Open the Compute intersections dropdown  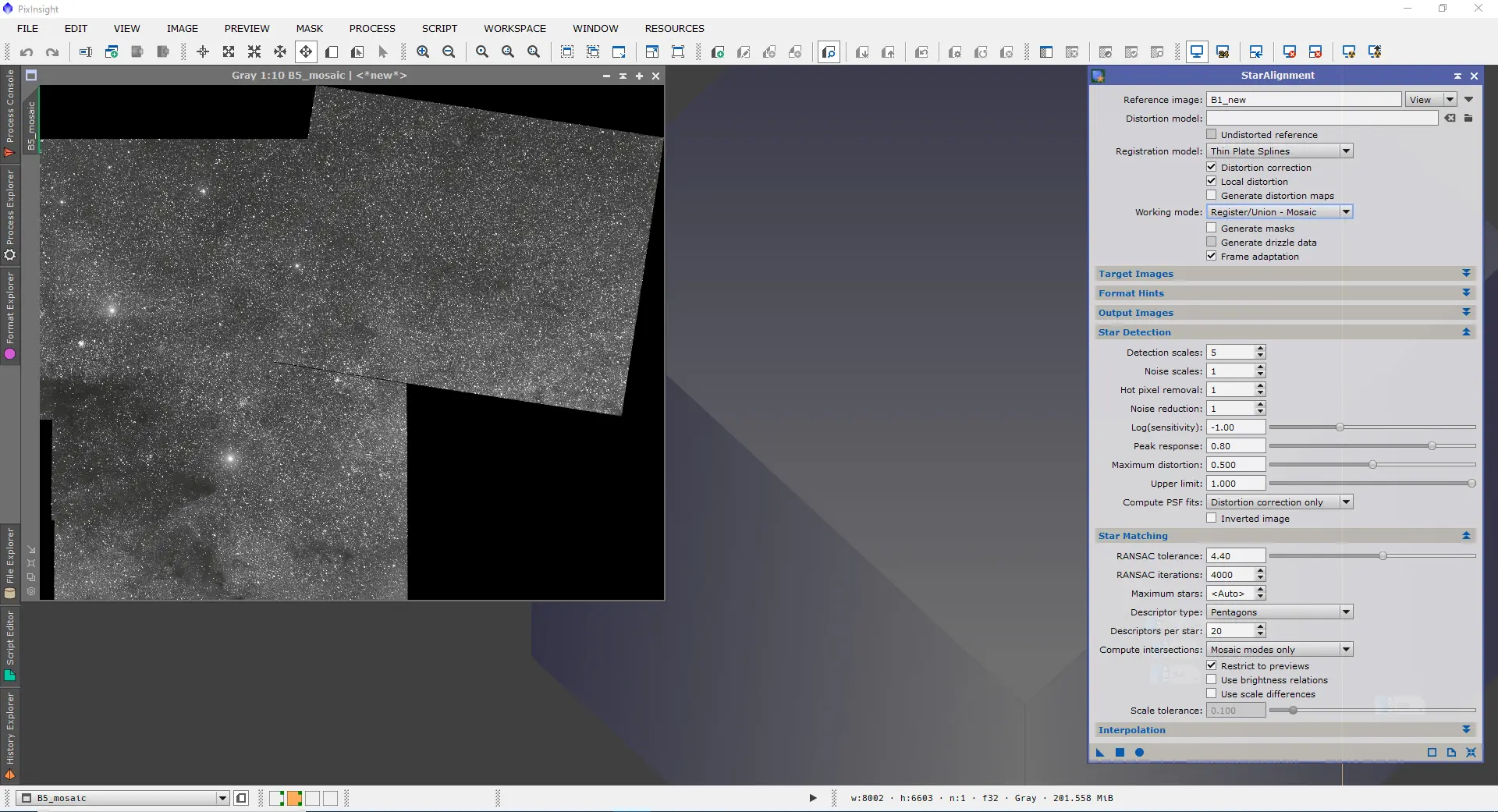(x=1280, y=650)
